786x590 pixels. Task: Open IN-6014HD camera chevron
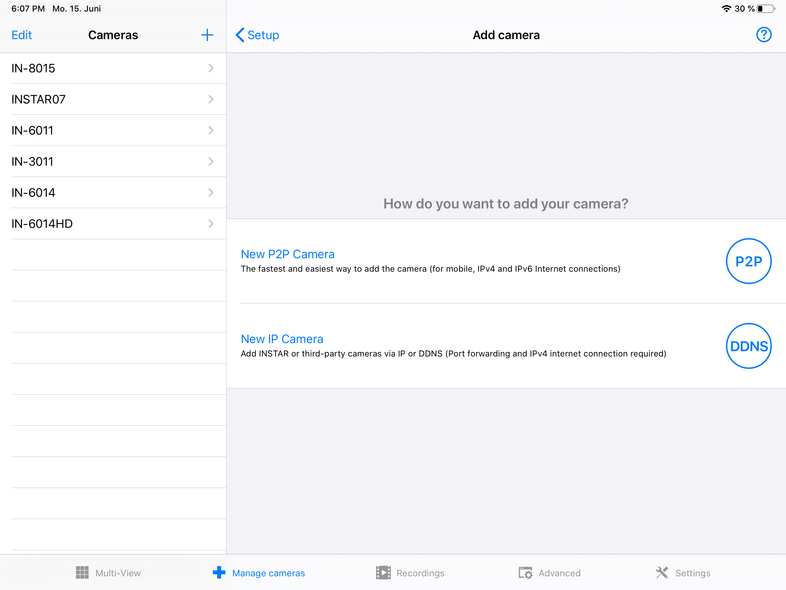[x=211, y=224]
